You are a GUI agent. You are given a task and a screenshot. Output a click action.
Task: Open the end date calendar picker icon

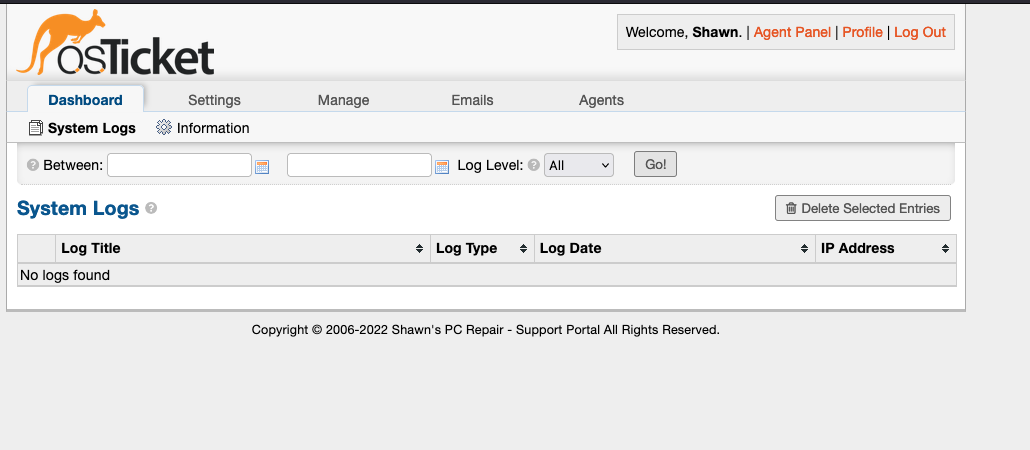442,167
